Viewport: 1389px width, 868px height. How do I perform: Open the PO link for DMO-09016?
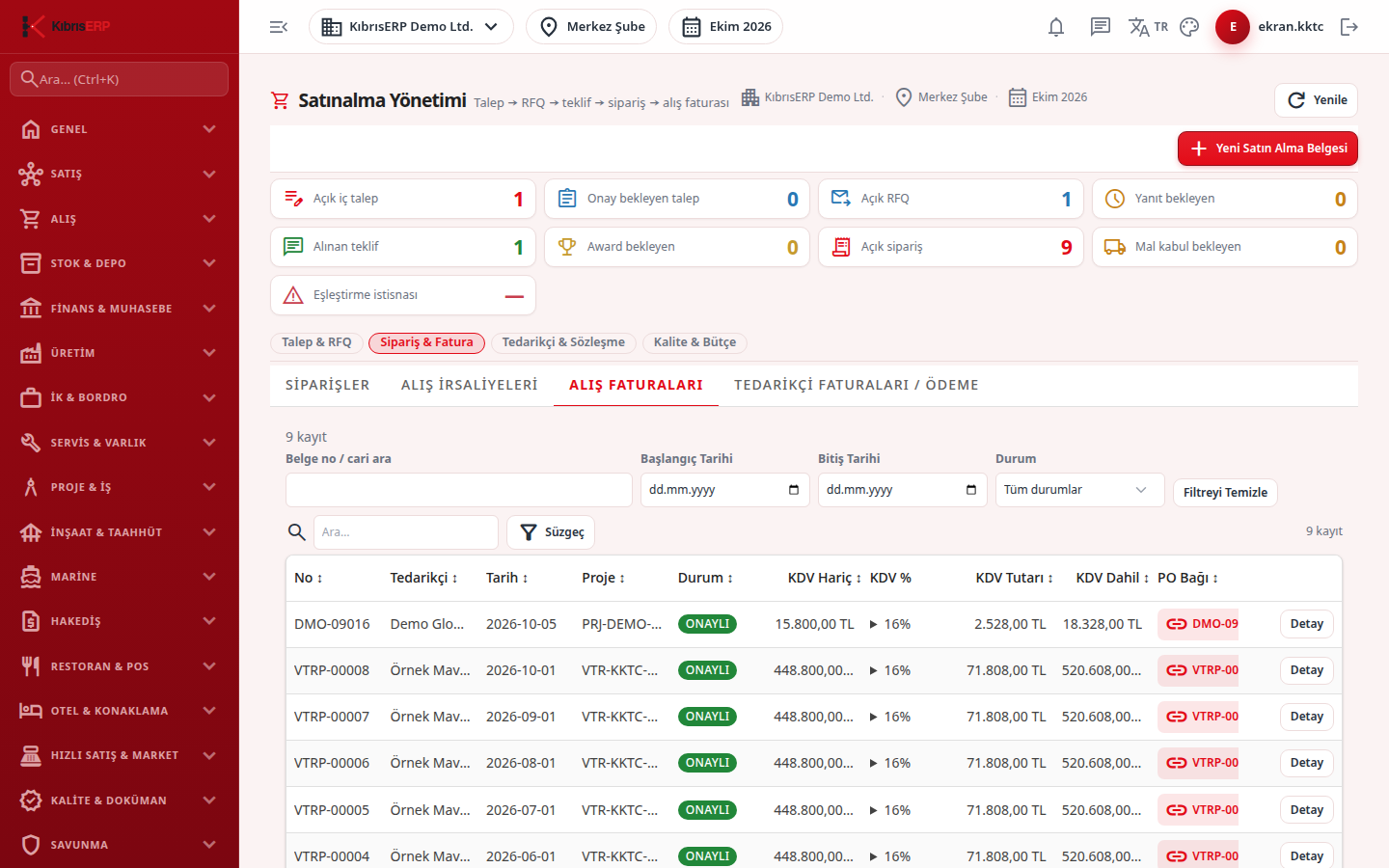tap(1198, 624)
